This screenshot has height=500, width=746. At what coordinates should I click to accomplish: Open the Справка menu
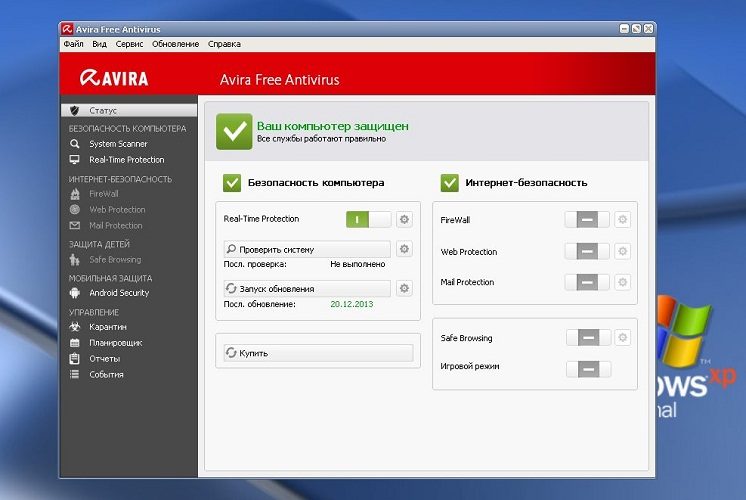click(x=224, y=44)
